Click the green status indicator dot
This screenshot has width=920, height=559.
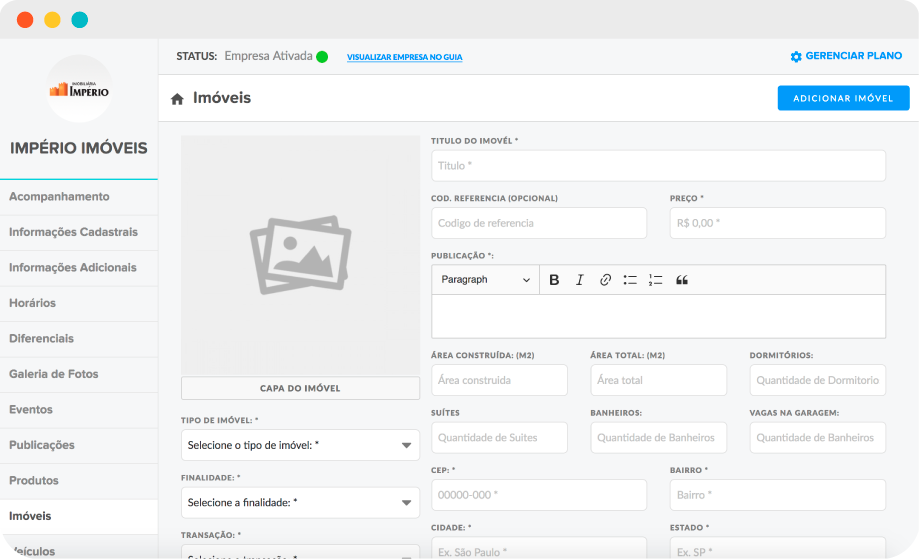[x=322, y=57]
